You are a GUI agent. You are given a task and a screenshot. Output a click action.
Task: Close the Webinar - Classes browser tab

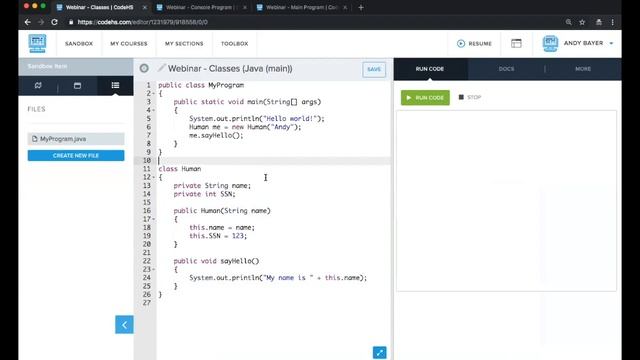145,7
